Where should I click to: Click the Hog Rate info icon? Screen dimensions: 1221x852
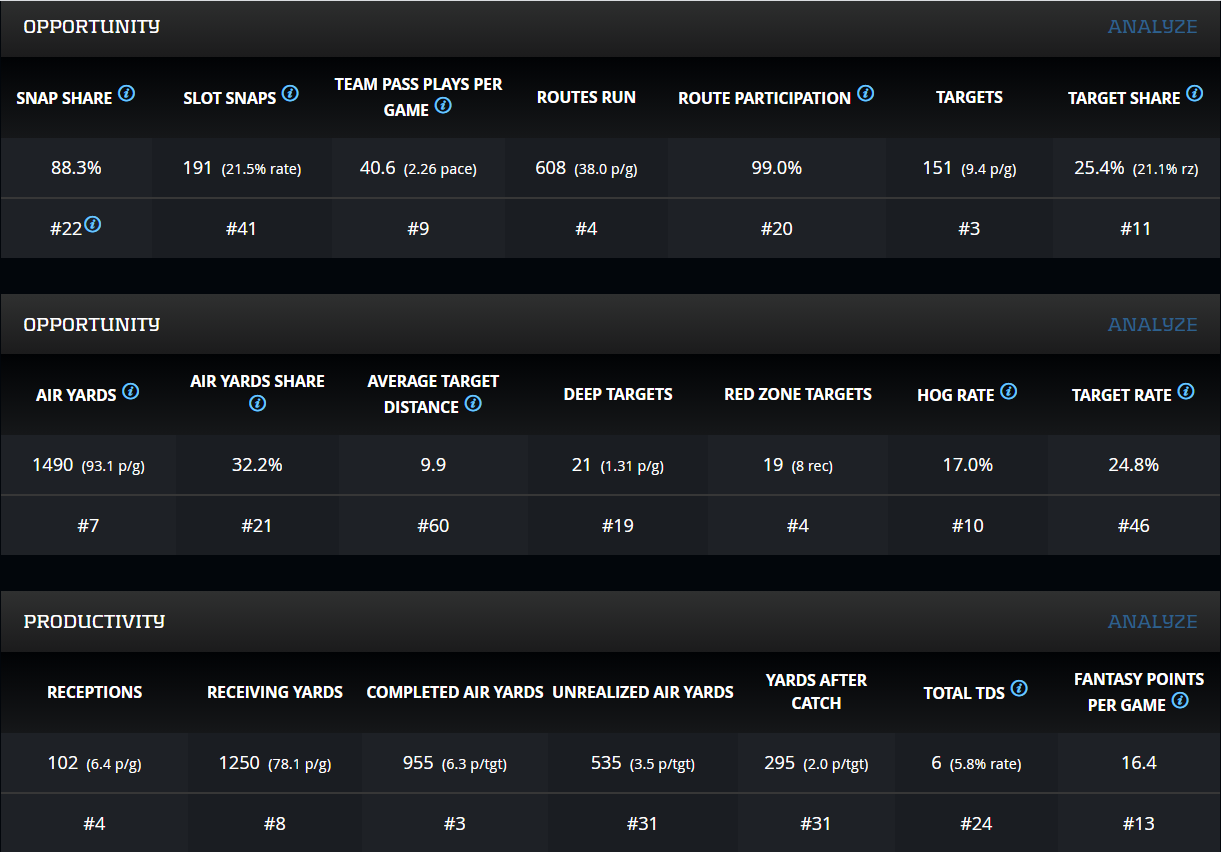pos(1008,391)
